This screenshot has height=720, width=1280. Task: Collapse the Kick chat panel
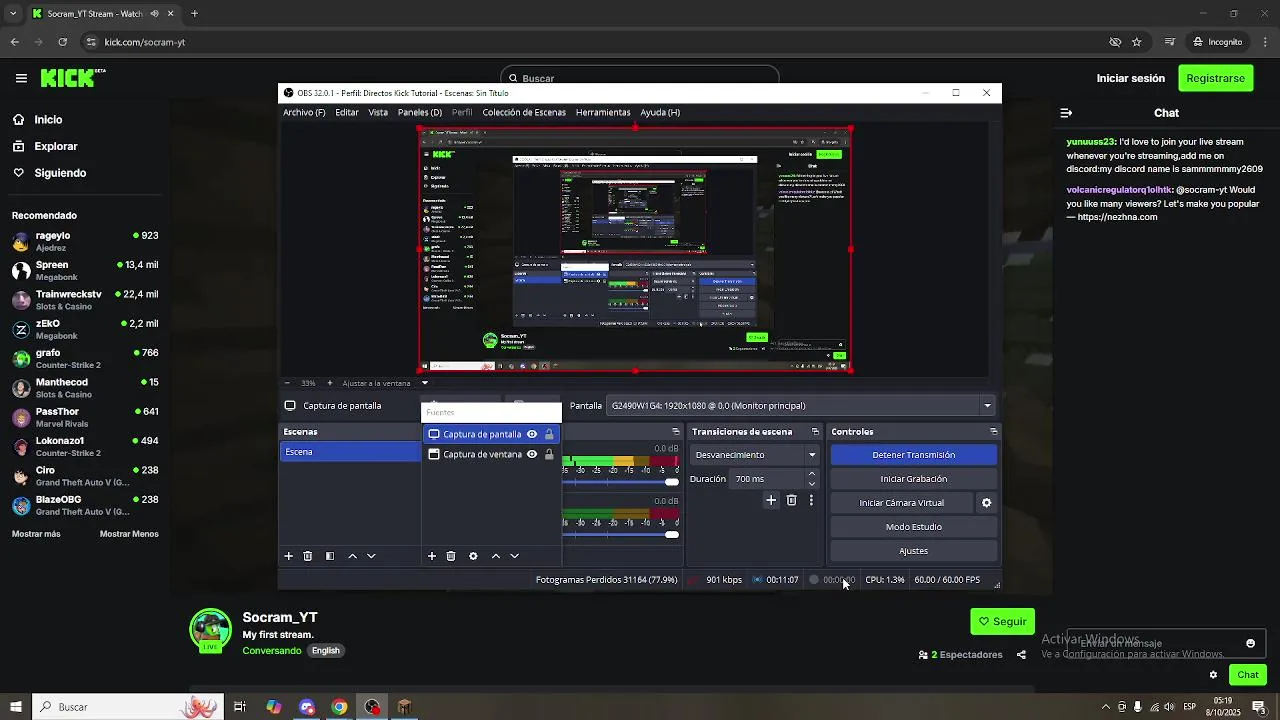tap(1066, 113)
